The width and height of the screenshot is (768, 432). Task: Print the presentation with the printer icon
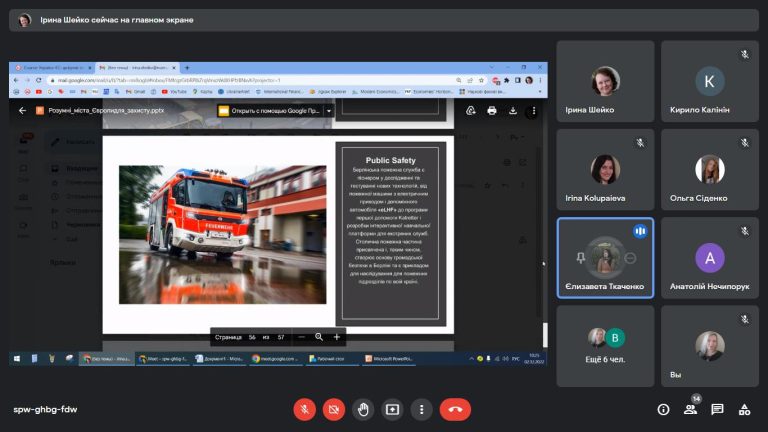[492, 111]
